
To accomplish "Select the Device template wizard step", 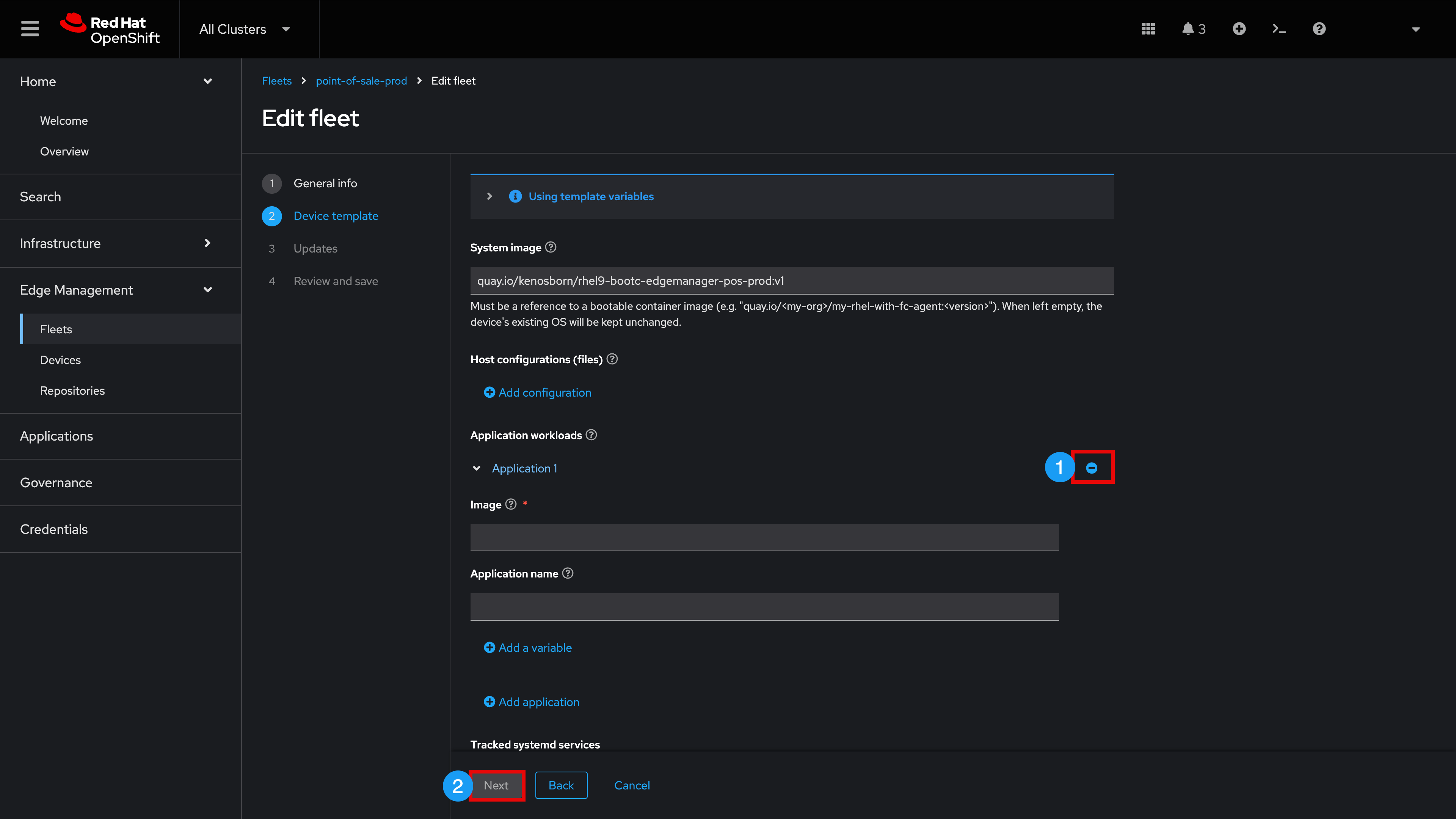I will [x=320, y=216].
